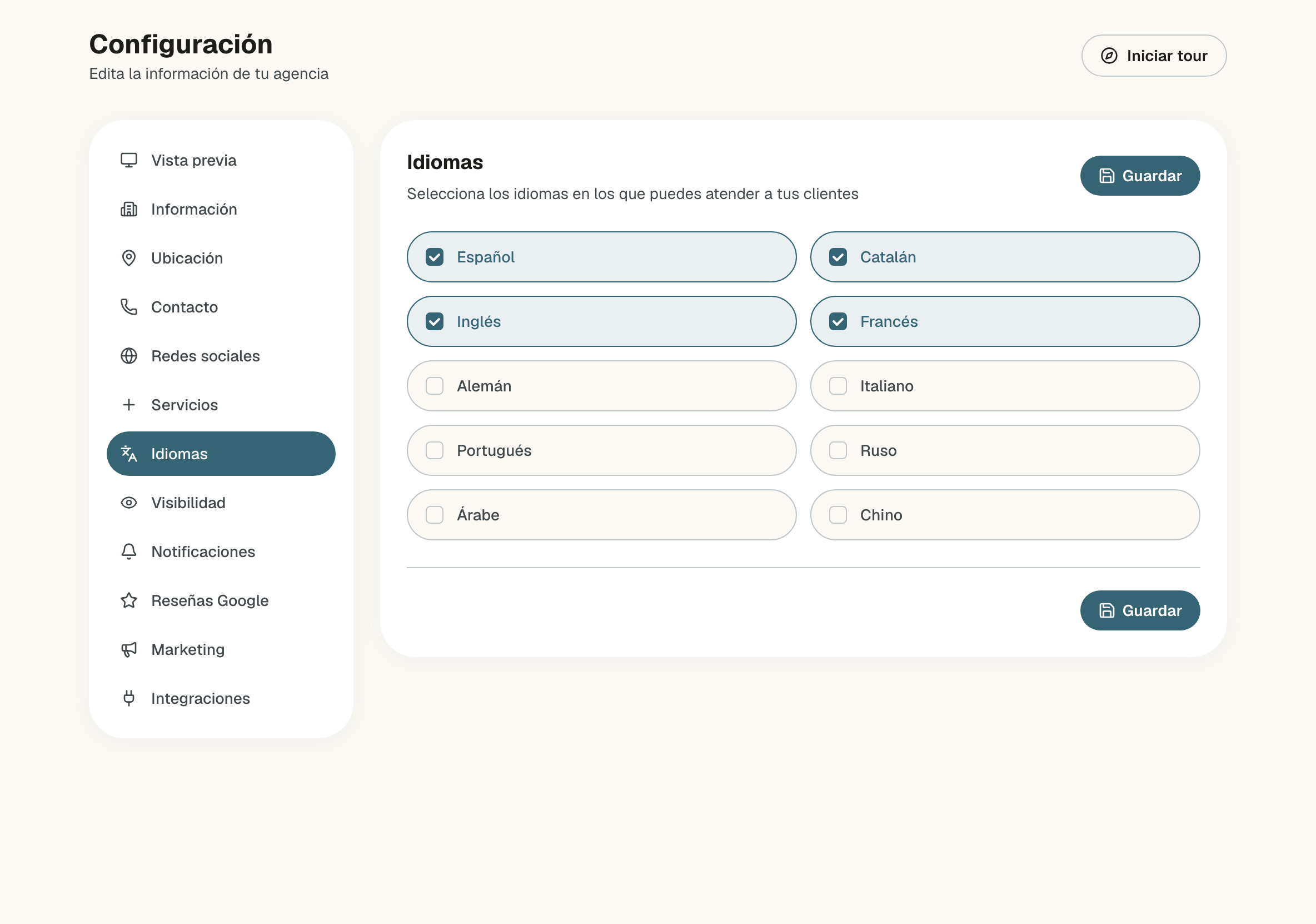The width and height of the screenshot is (1316, 924).
Task: Enable the Ruso language checkbox
Action: click(838, 450)
